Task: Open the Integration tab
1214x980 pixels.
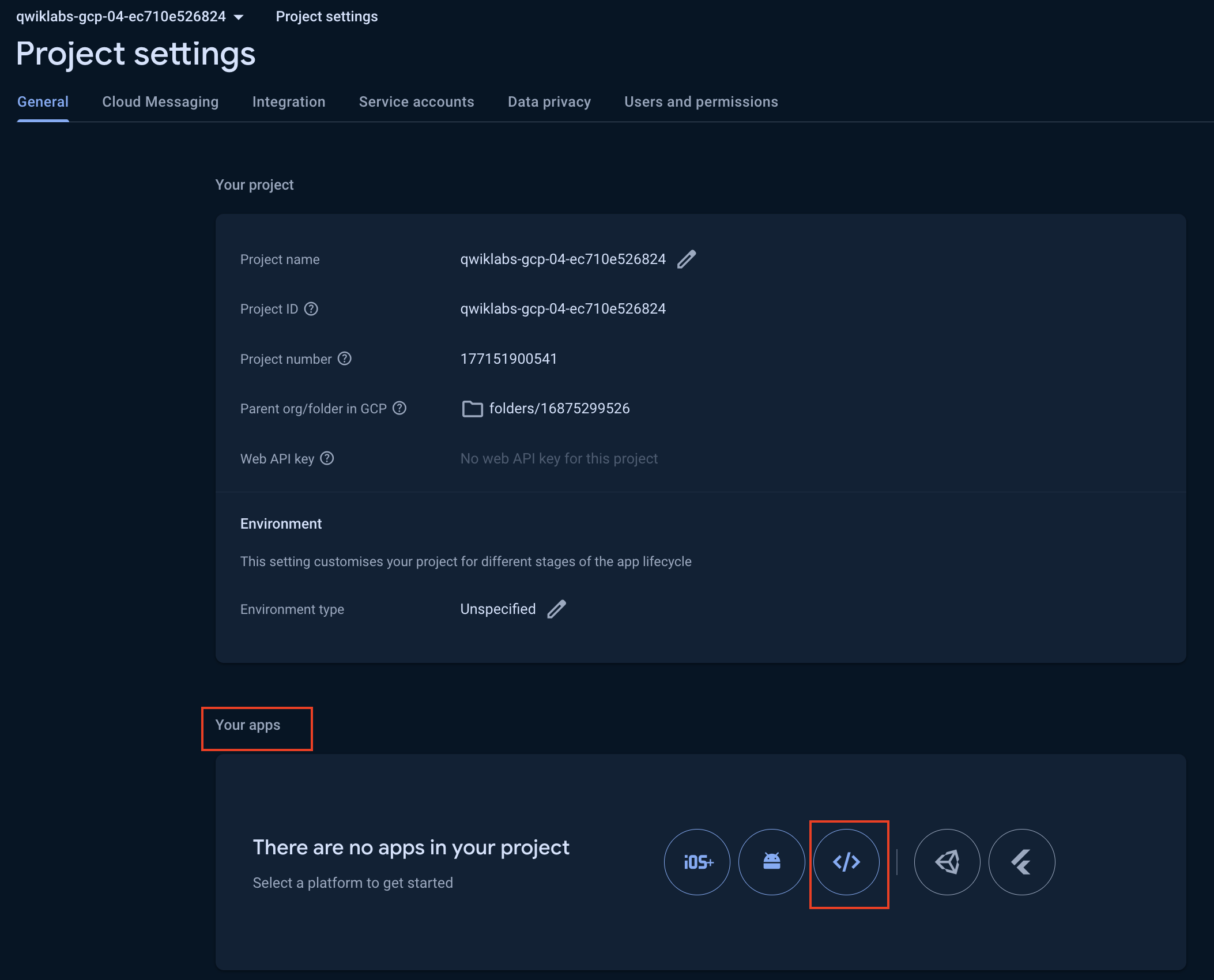Action: coord(289,102)
